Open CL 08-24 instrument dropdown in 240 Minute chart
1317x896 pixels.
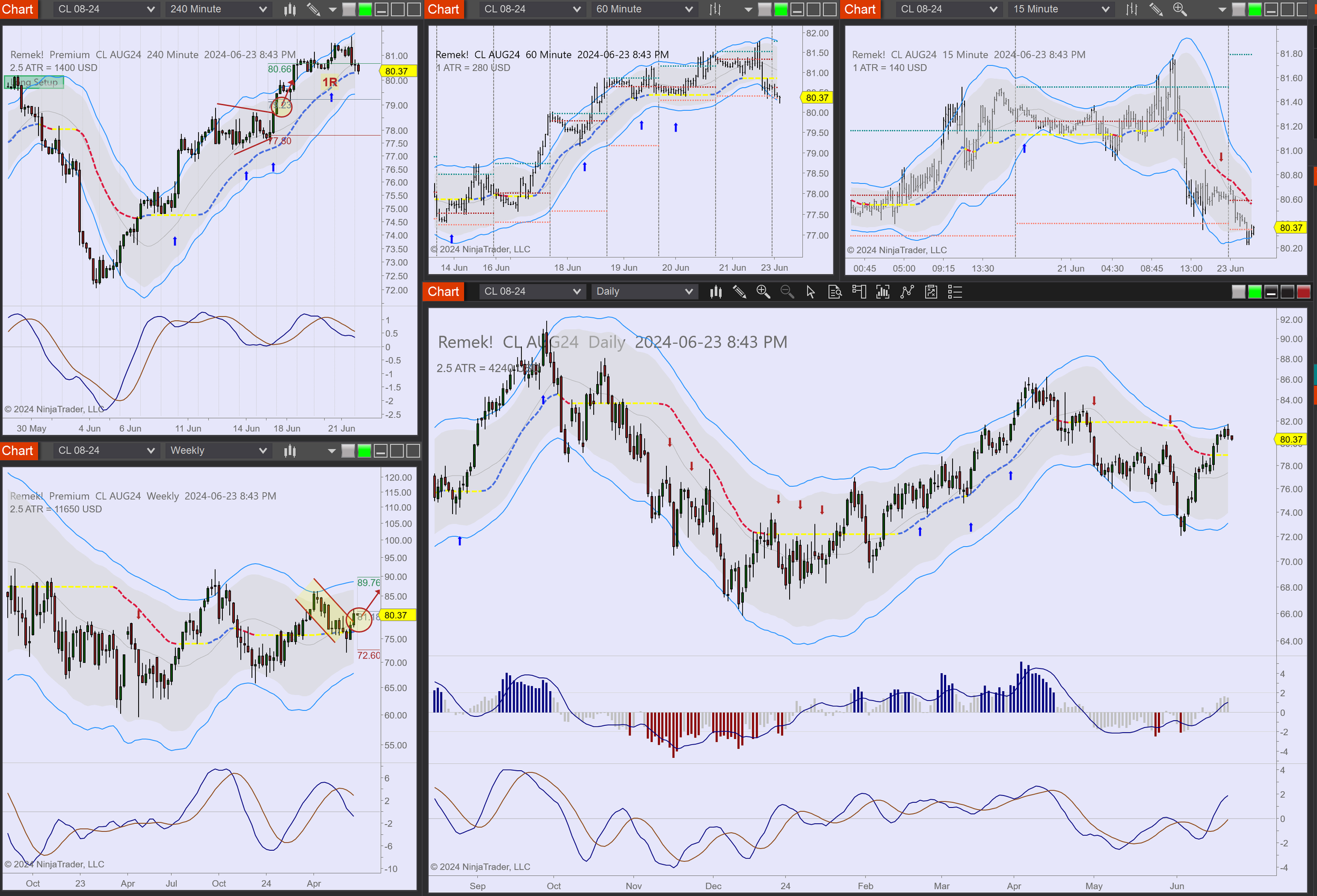click(106, 9)
